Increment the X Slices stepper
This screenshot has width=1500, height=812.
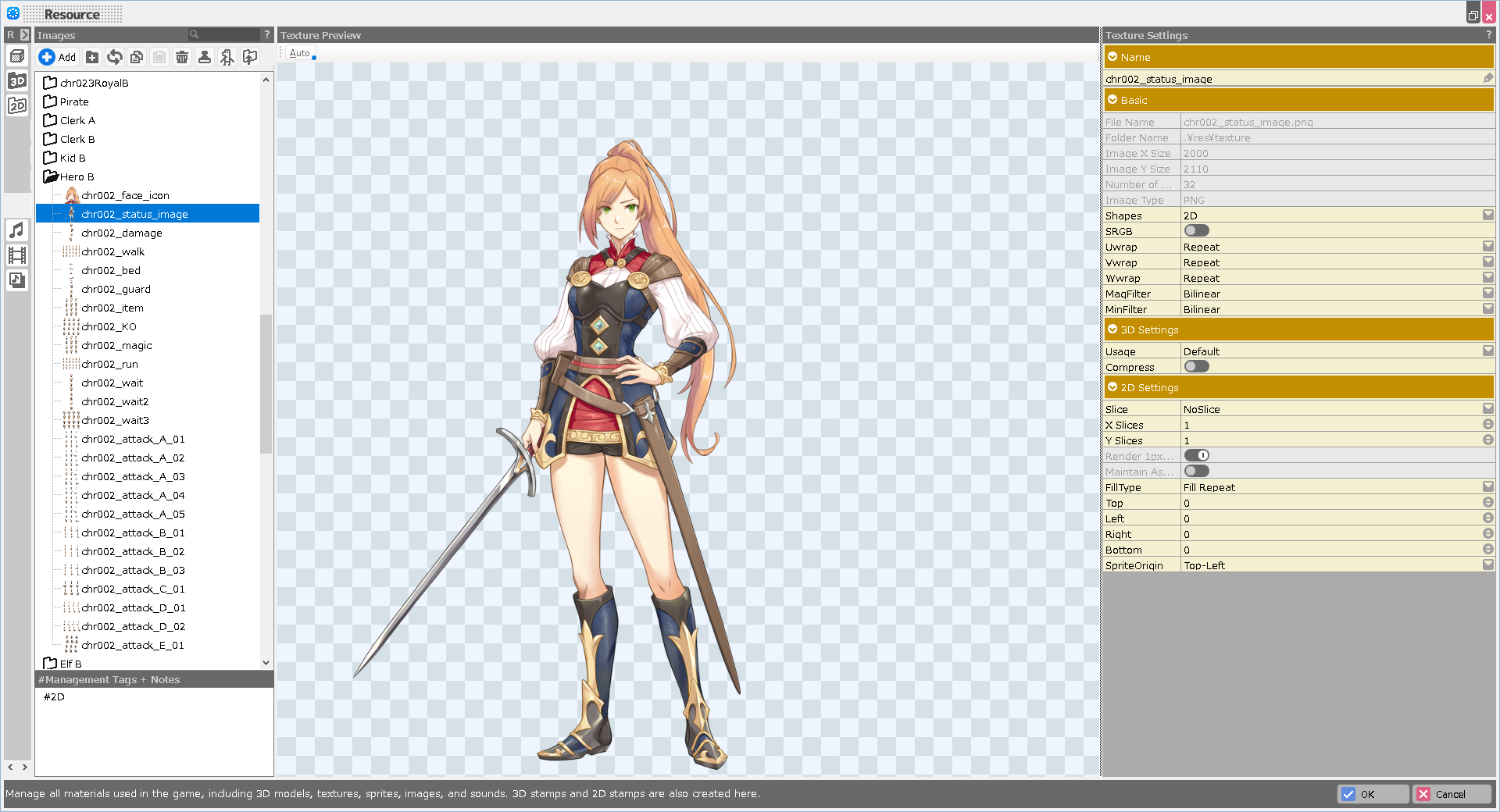point(1487,425)
